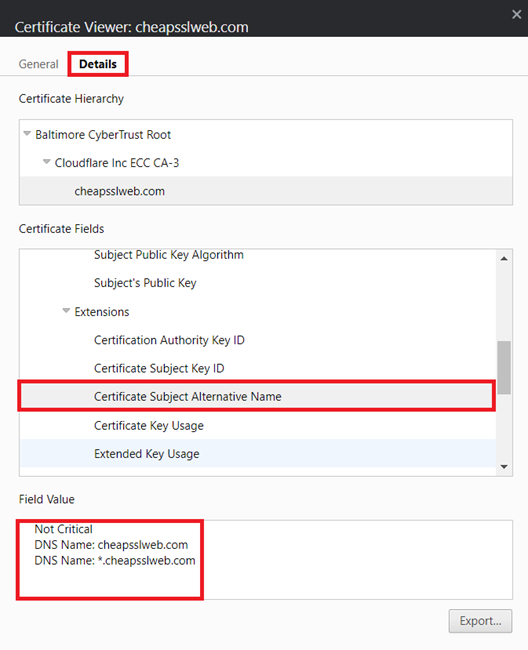The width and height of the screenshot is (528, 650).
Task: Collapse the Baltimore CyberTrust Root node
Action: coord(27,134)
